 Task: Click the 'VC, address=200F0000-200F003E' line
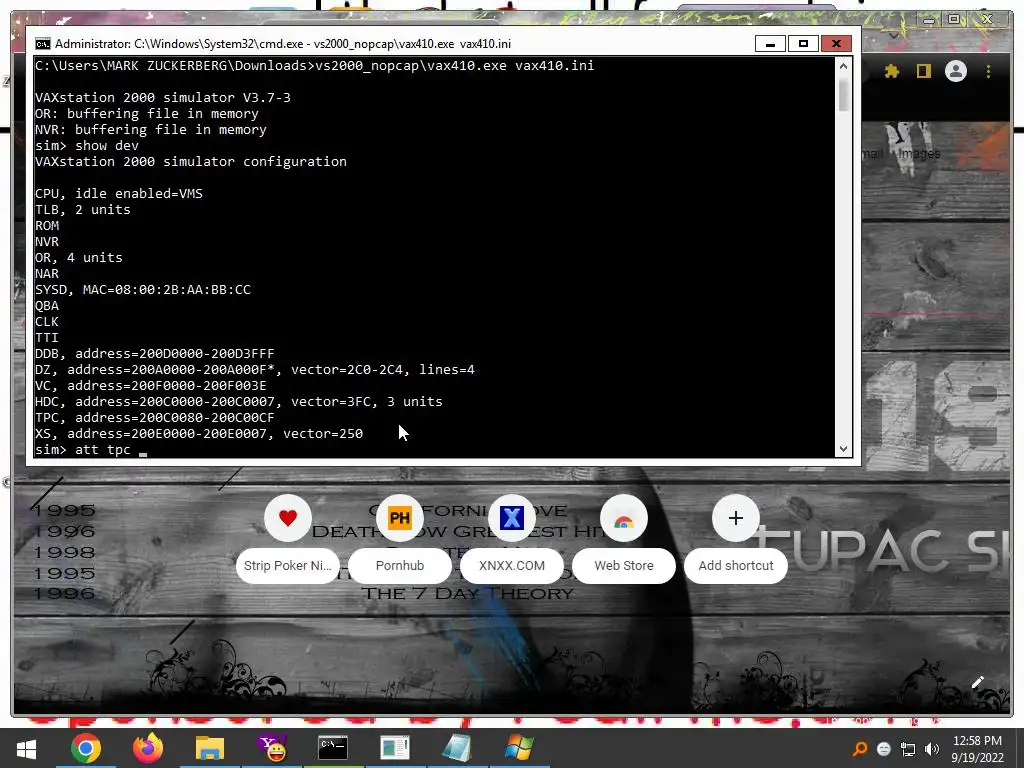tap(151, 385)
